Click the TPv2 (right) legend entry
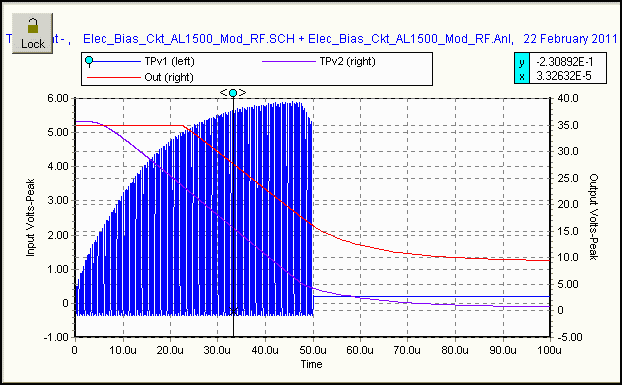This screenshot has height=385, width=622. (x=347, y=61)
